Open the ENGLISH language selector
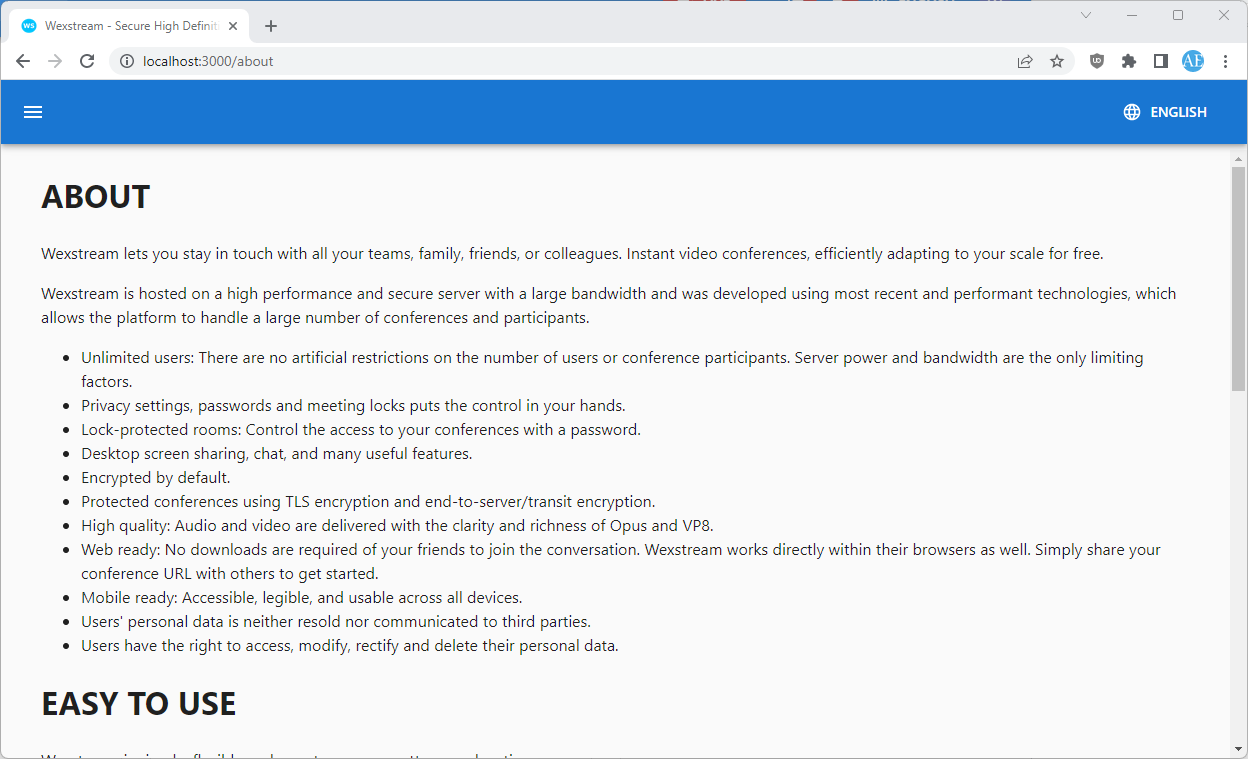The width and height of the screenshot is (1248, 759). (x=1165, y=112)
